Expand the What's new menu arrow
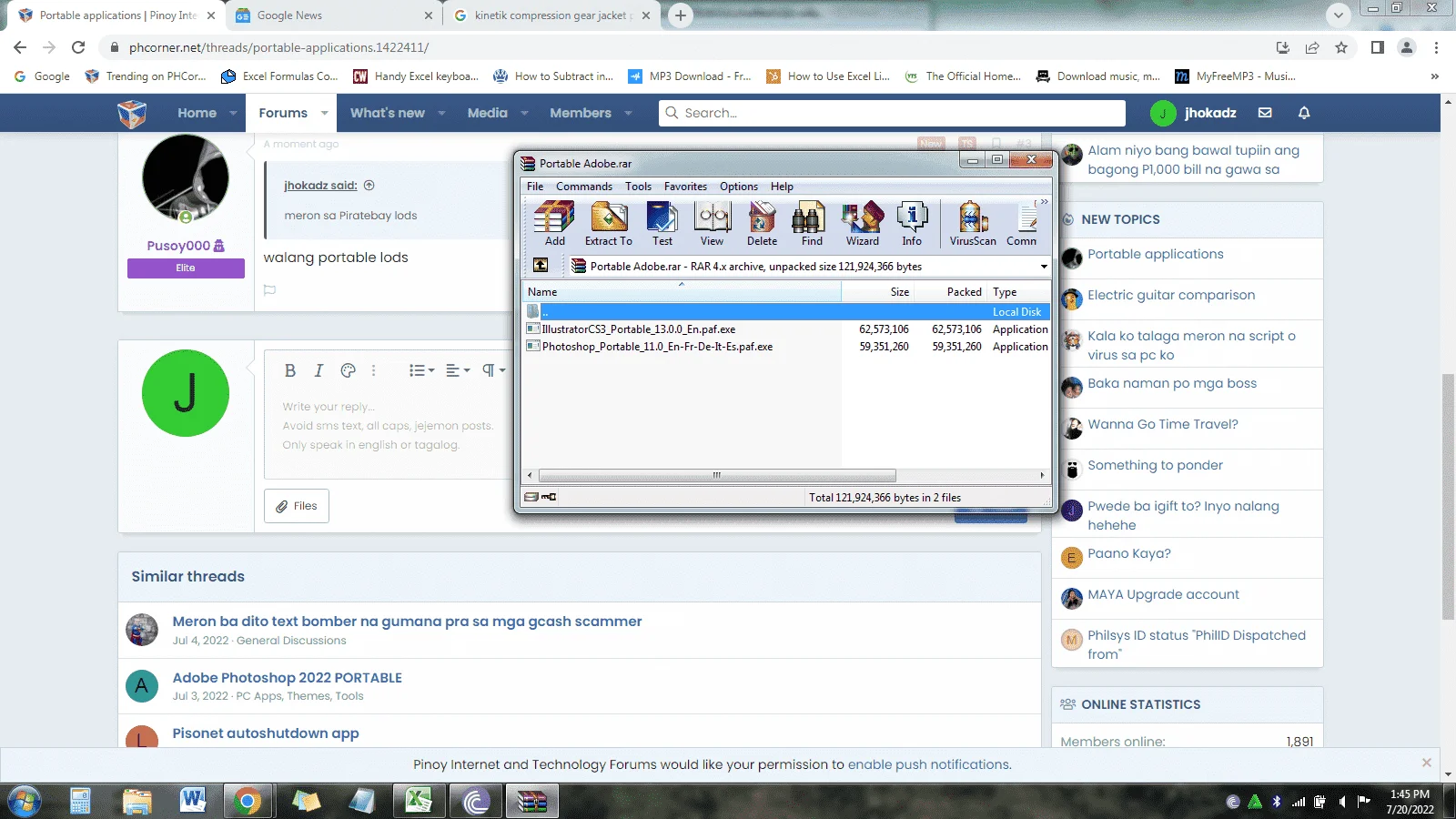The image size is (1456, 819). click(441, 113)
